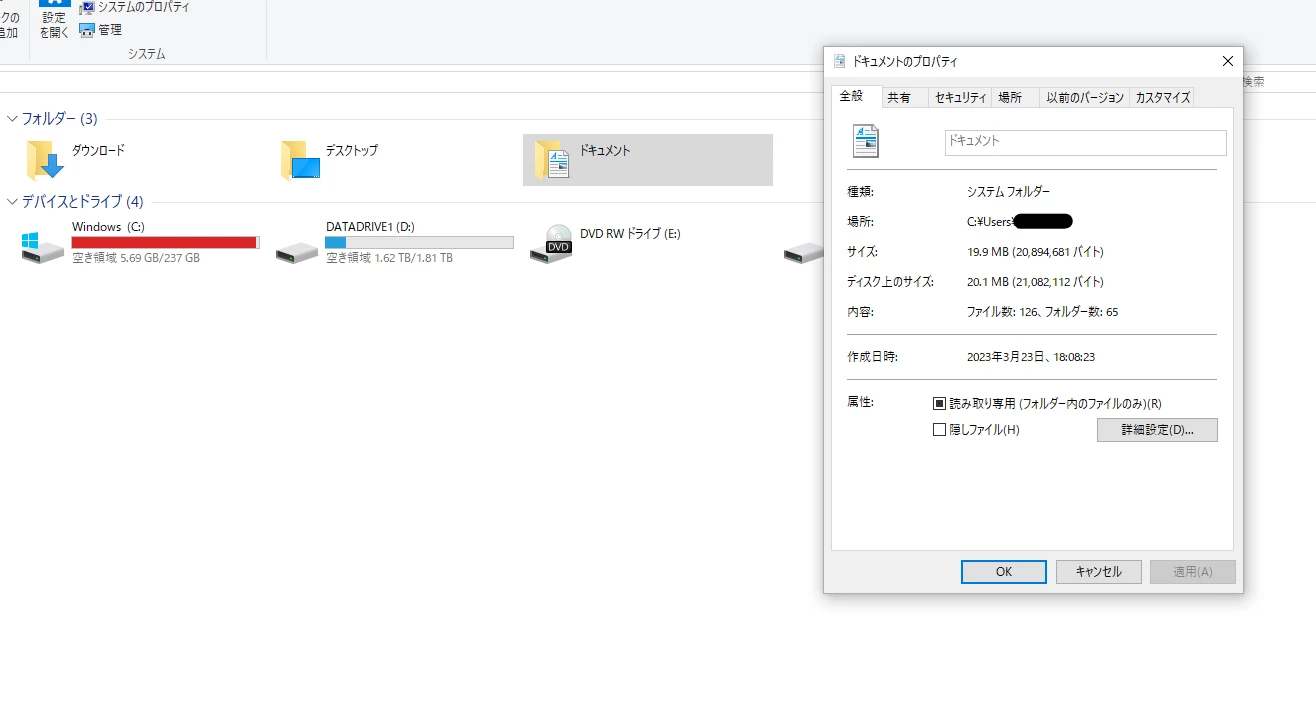Image resolution: width=1316 pixels, height=701 pixels.
Task: Click the folder name field ドキュメント
Action: point(1085,142)
